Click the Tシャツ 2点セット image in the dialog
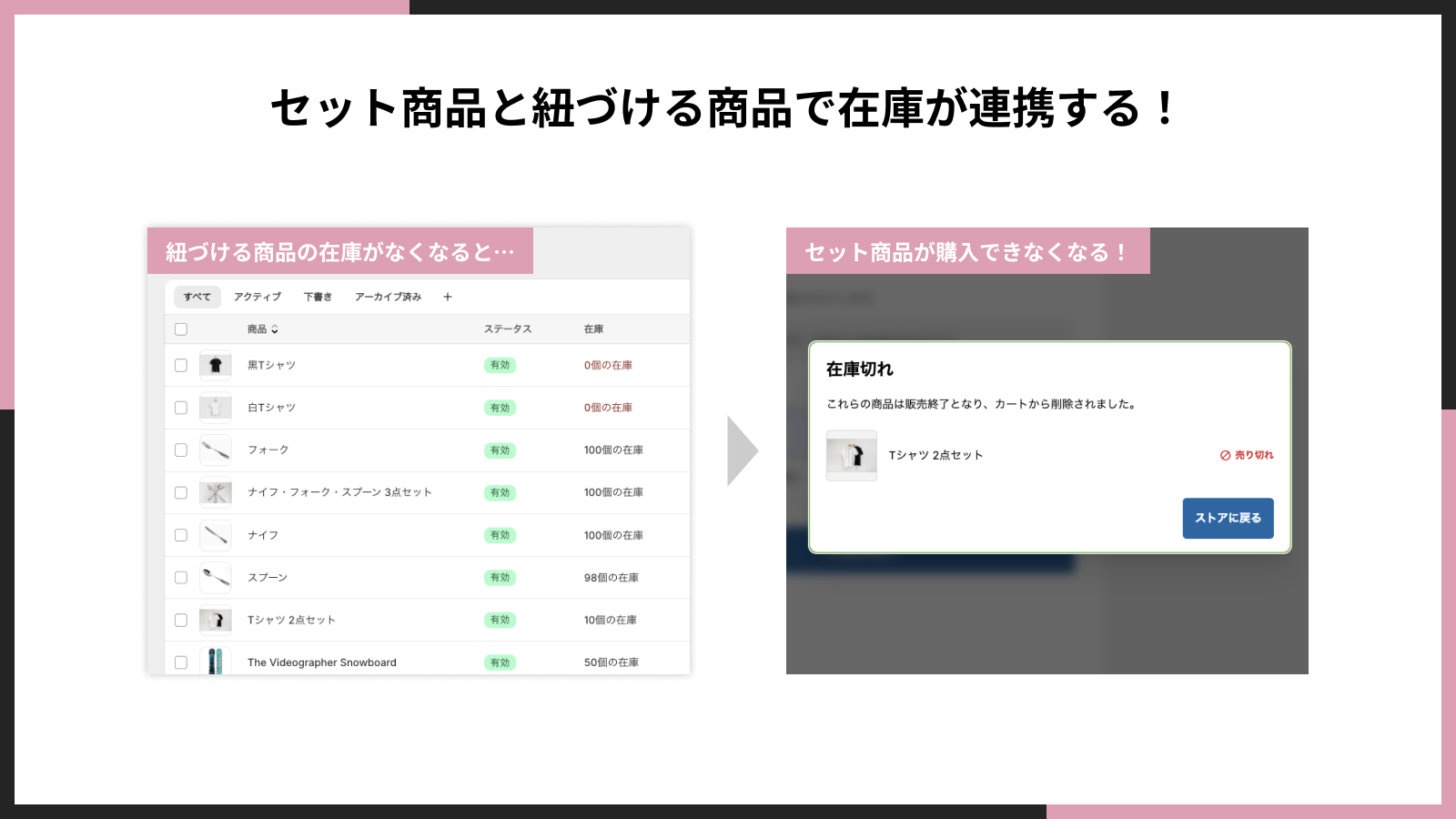Image resolution: width=1456 pixels, height=819 pixels. (x=851, y=455)
